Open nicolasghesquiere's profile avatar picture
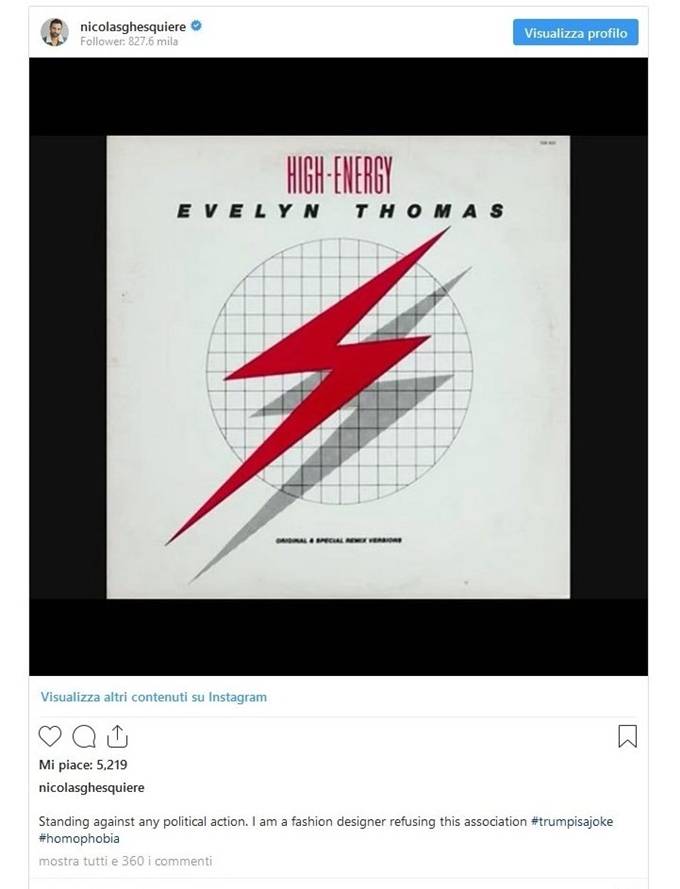The image size is (680, 889). (x=54, y=32)
